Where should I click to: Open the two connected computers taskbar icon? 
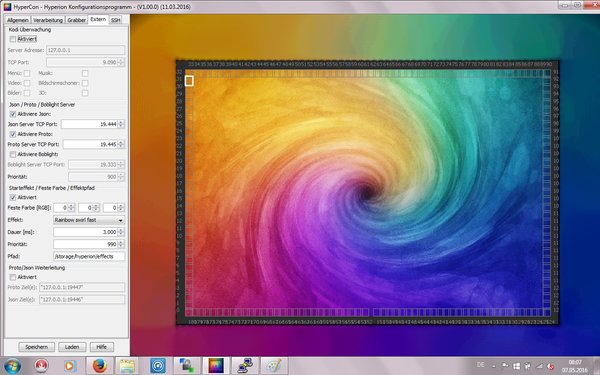245,366
